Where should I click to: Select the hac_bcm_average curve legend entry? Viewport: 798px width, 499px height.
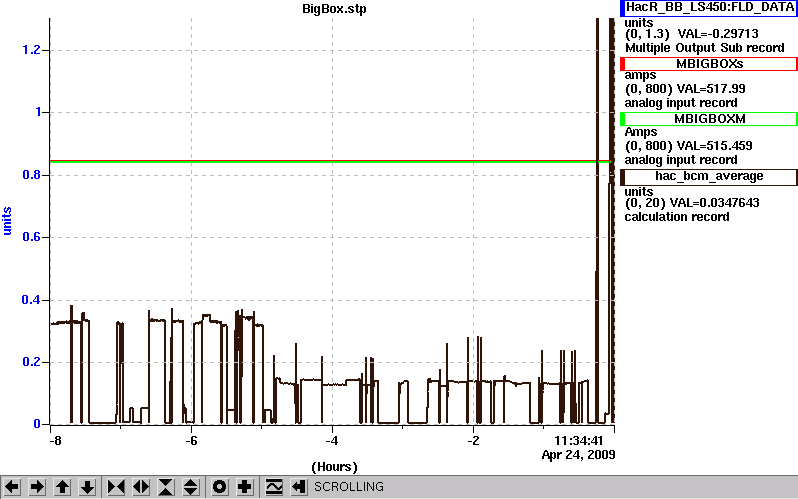click(708, 176)
